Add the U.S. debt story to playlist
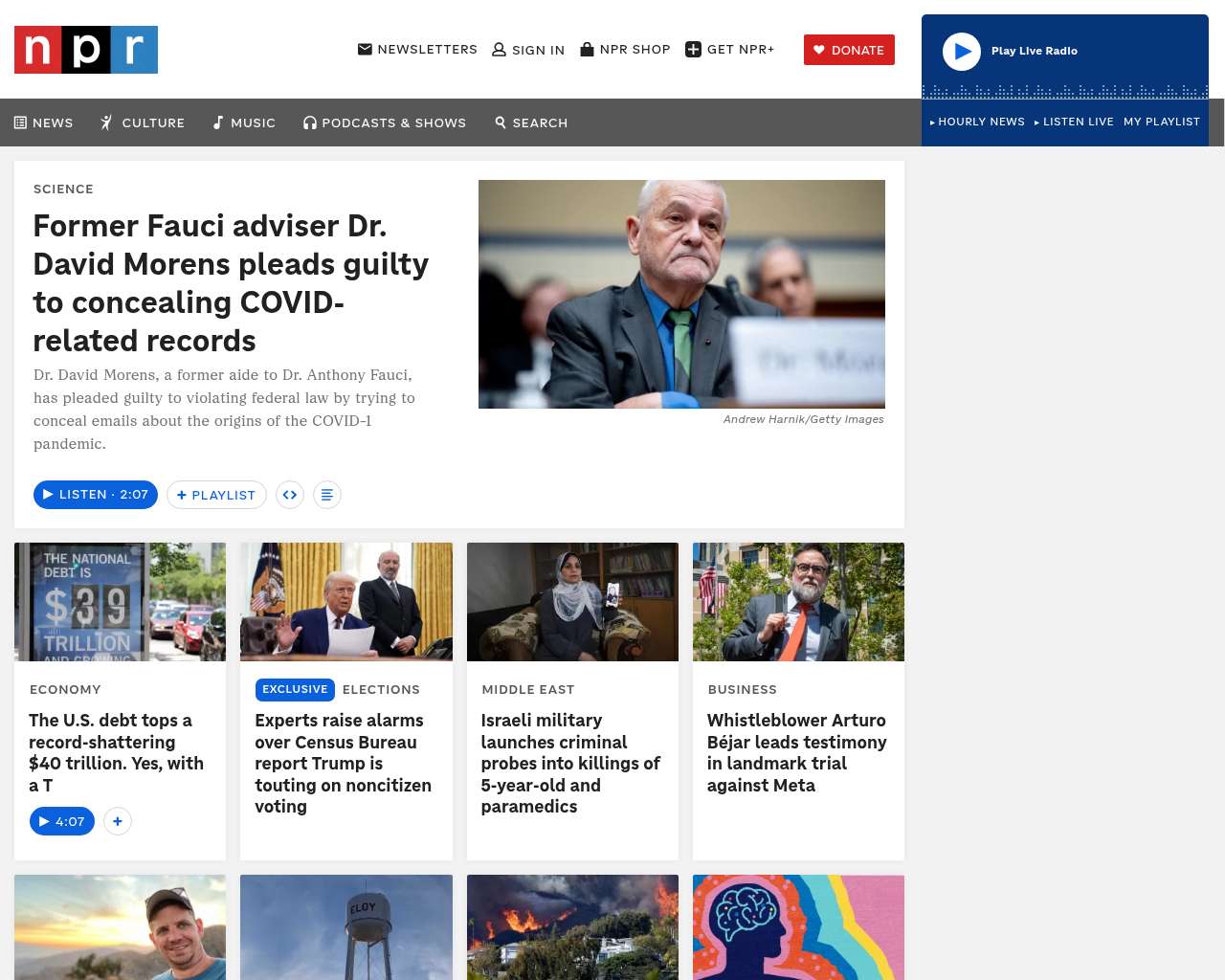This screenshot has height=980, width=1225. click(118, 821)
